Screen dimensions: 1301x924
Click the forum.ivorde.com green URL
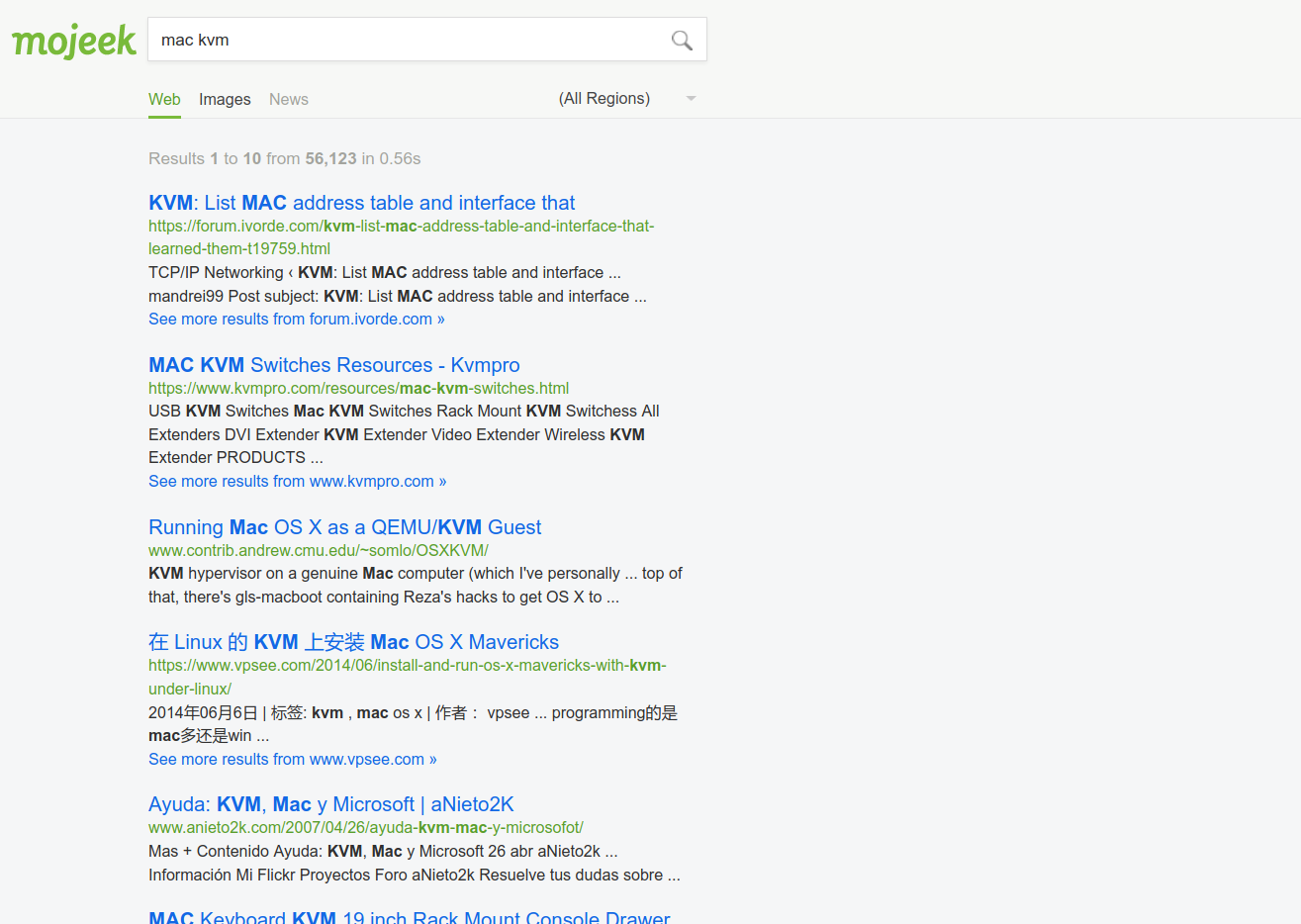[402, 237]
